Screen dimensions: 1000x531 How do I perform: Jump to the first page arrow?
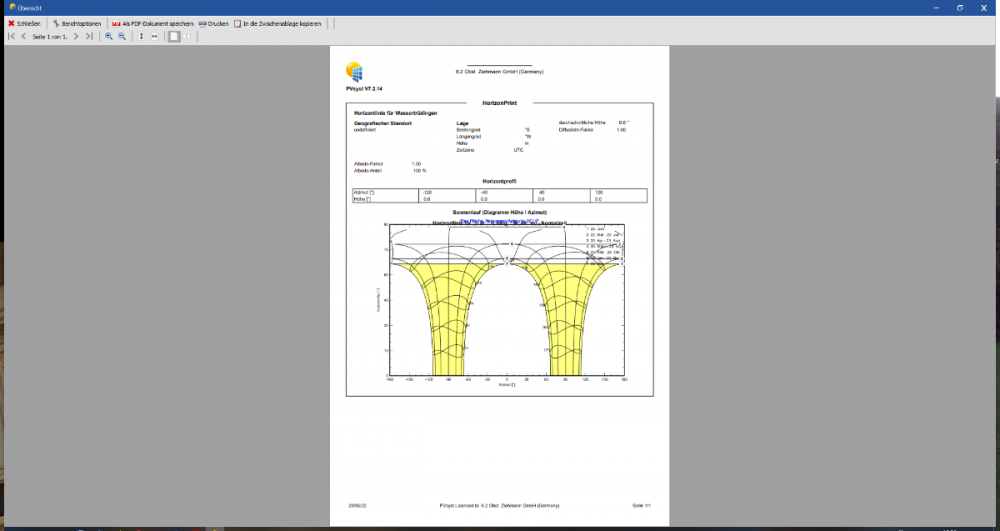tap(11, 36)
